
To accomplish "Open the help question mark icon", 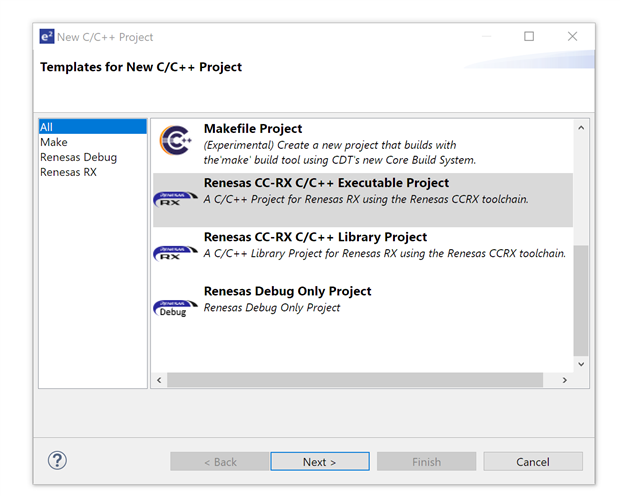I will 57,461.
